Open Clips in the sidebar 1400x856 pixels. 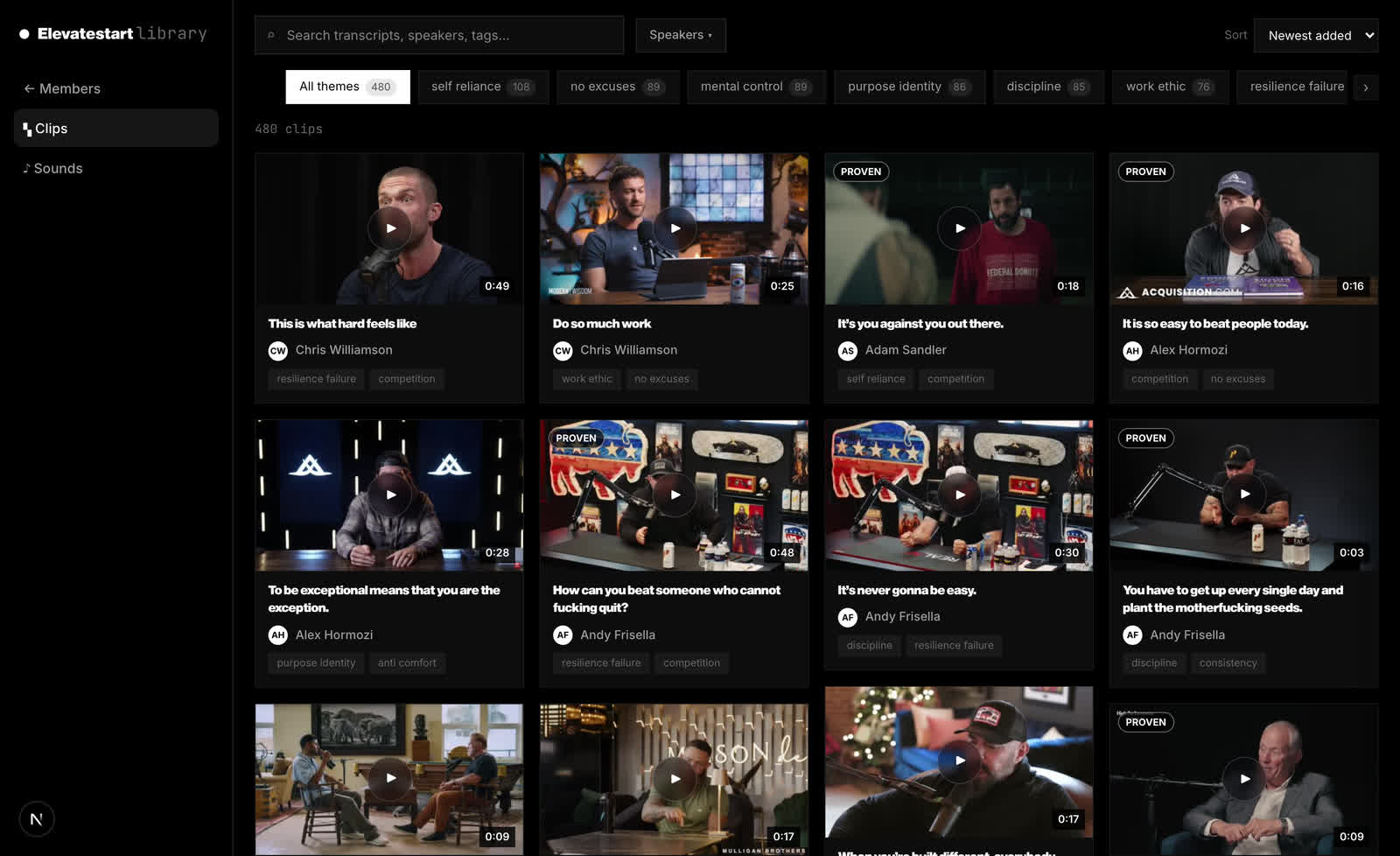coord(116,128)
